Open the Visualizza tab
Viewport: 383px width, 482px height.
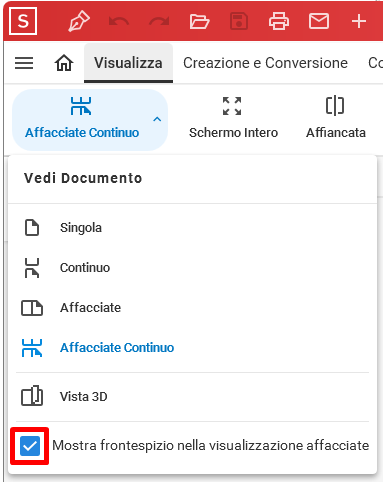click(x=128, y=63)
